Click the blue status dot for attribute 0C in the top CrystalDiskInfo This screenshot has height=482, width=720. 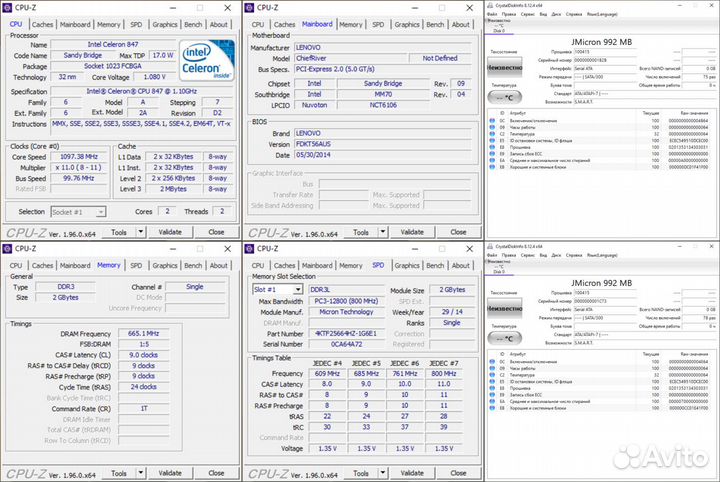[492, 121]
